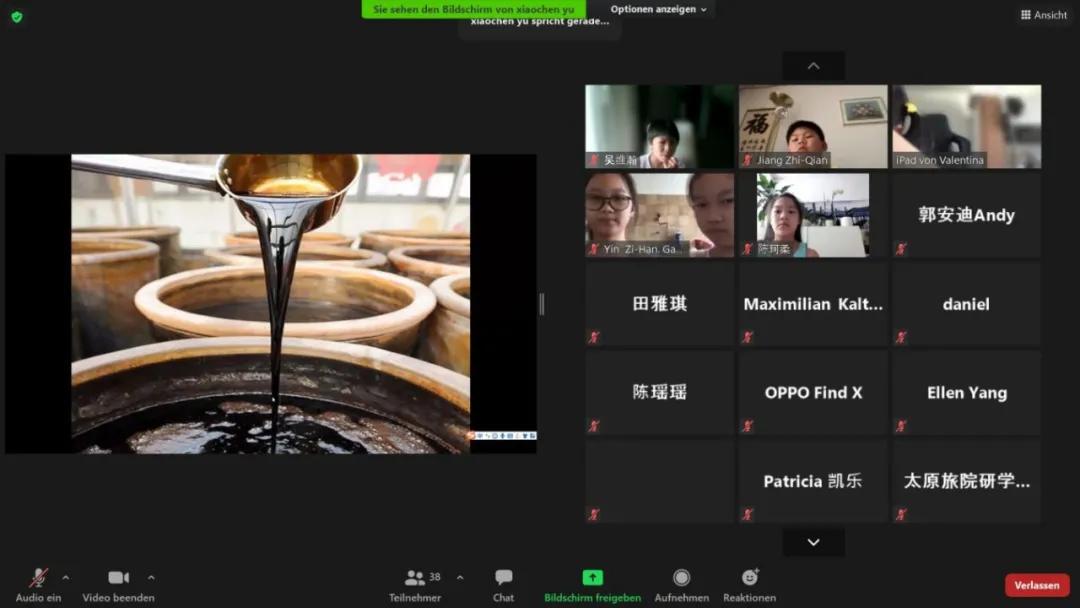The width and height of the screenshot is (1080, 608).
Task: Unmute microphone with Audio ein
Action: tap(38, 584)
